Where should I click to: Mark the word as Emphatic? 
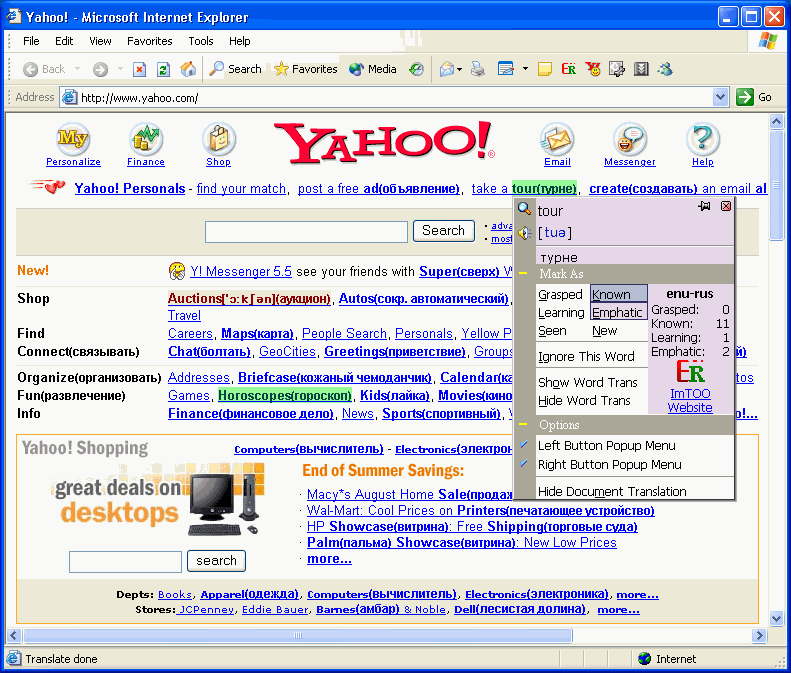click(x=618, y=313)
